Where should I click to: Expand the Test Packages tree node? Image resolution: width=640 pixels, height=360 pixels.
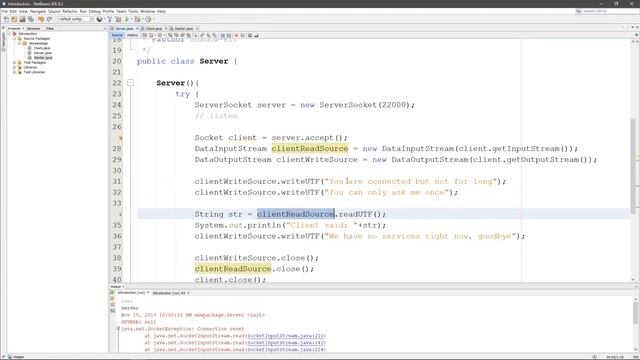click(x=14, y=62)
